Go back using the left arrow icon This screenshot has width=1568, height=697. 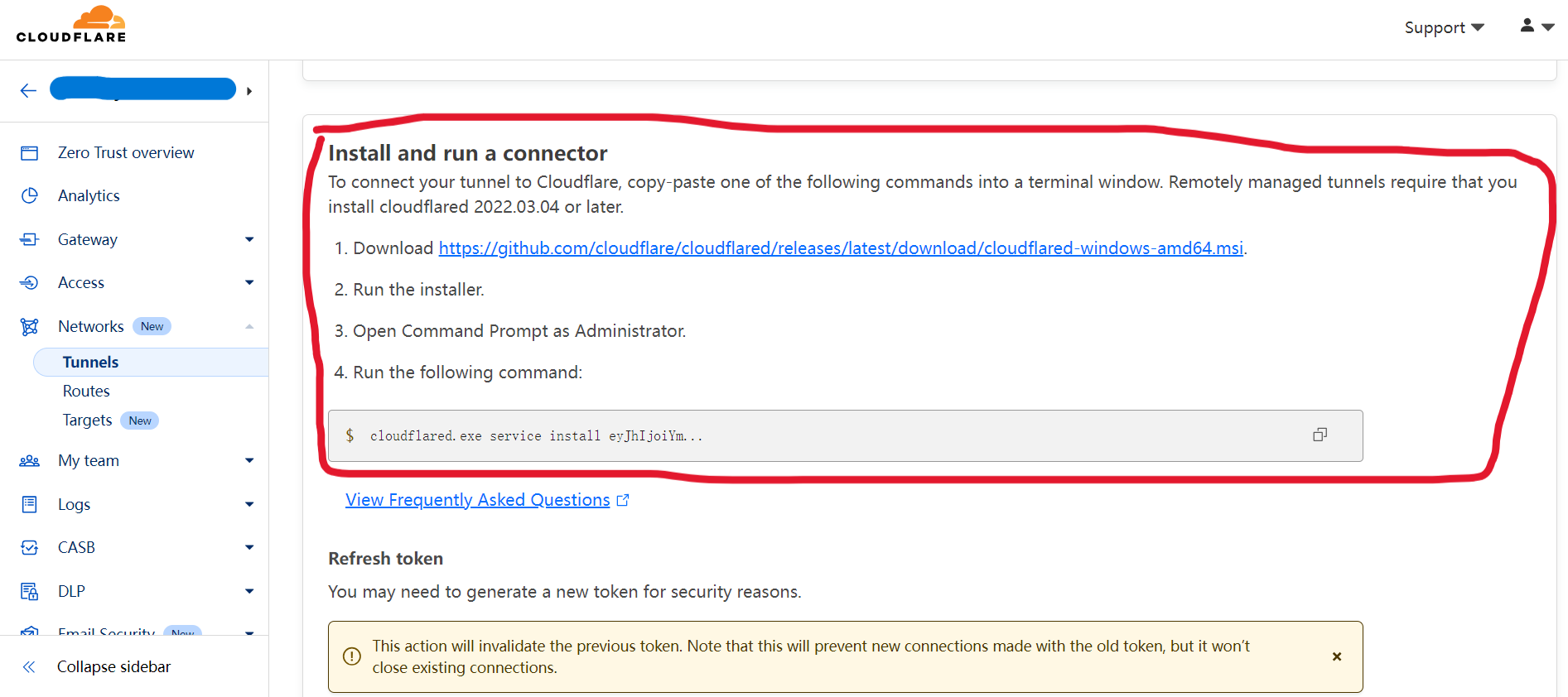click(x=29, y=90)
